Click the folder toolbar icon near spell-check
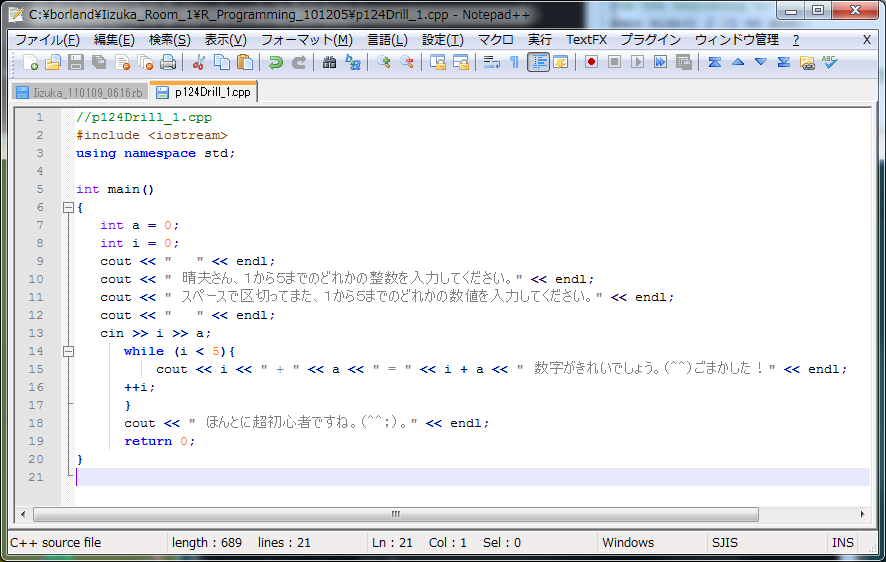Image resolution: width=886 pixels, height=562 pixels. pyautogui.click(x=807, y=62)
